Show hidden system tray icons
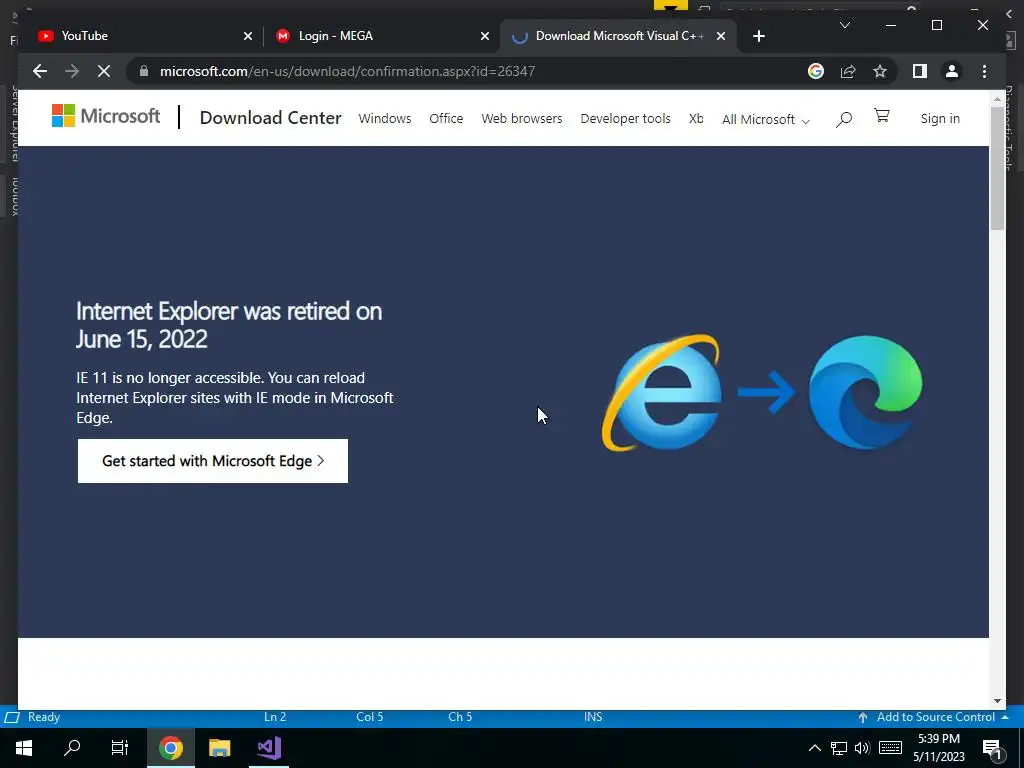Viewport: 1024px width, 768px height. point(814,748)
